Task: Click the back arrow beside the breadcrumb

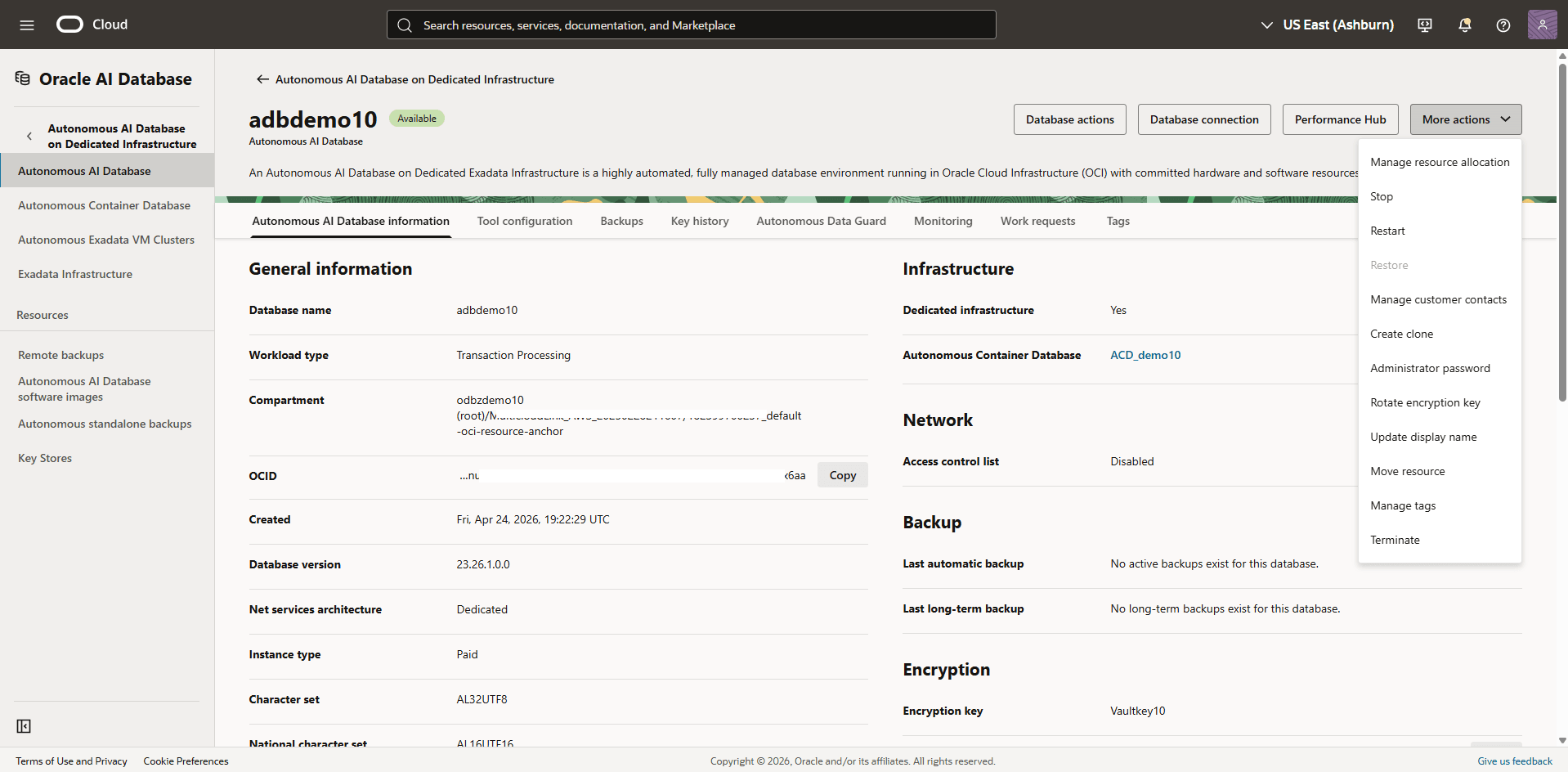Action: point(262,79)
